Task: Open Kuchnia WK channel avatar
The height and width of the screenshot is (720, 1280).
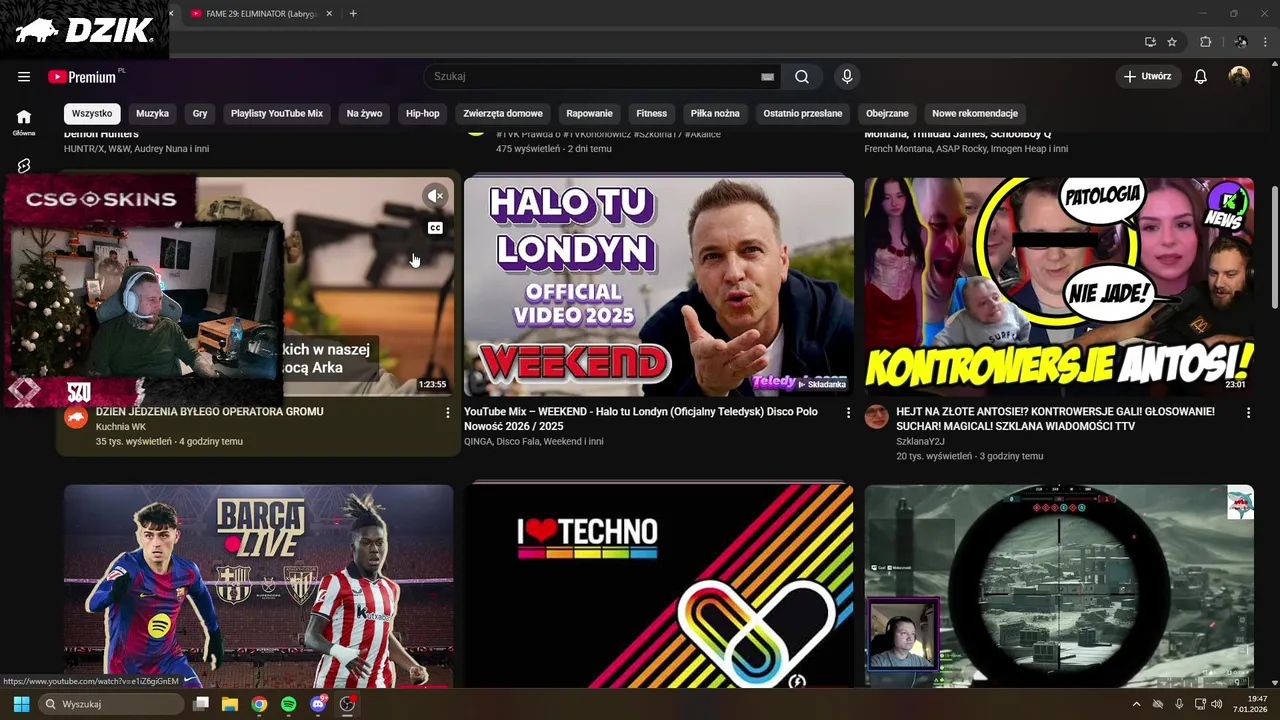Action: tap(76, 417)
